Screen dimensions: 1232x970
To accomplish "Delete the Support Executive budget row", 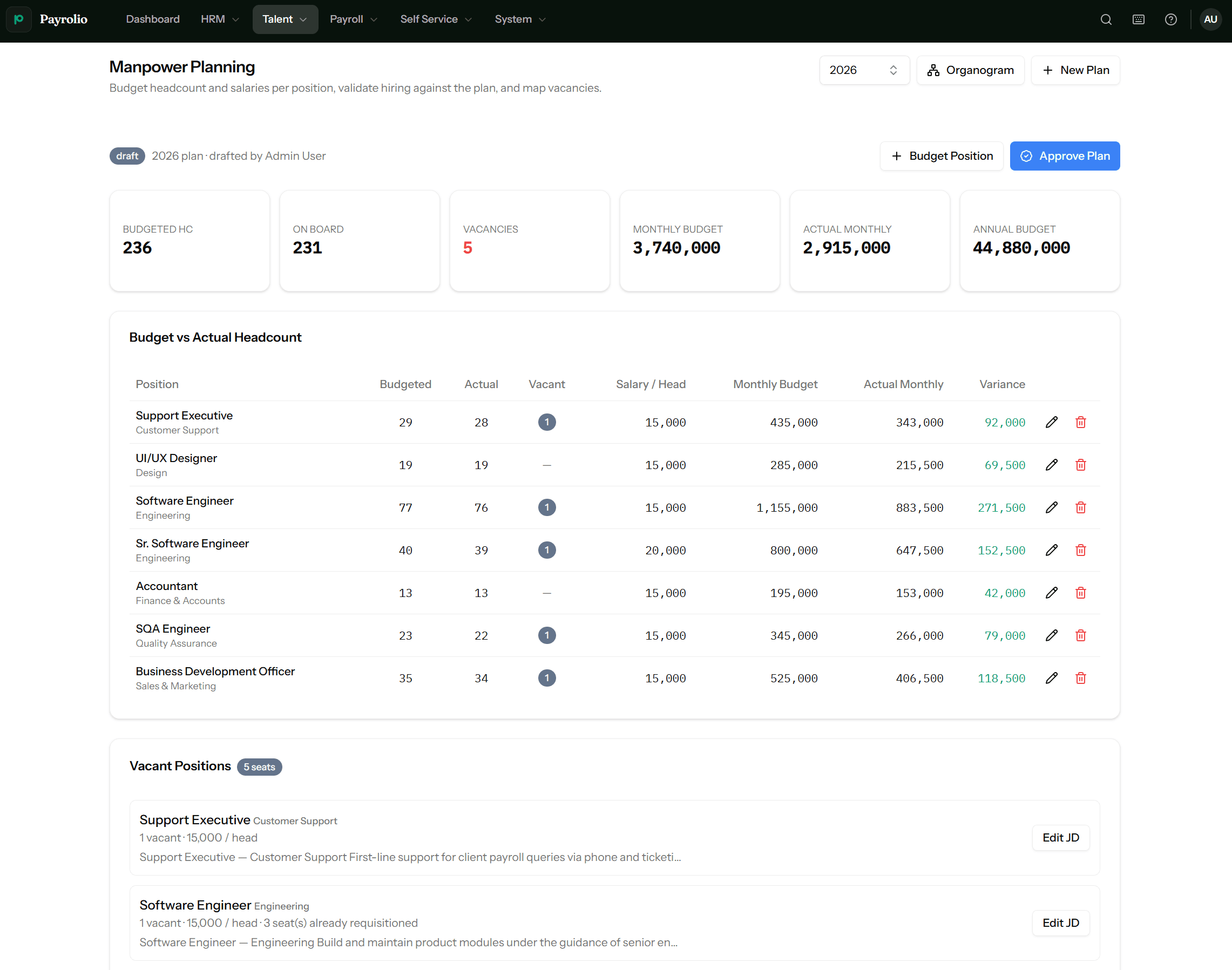I will click(1080, 422).
